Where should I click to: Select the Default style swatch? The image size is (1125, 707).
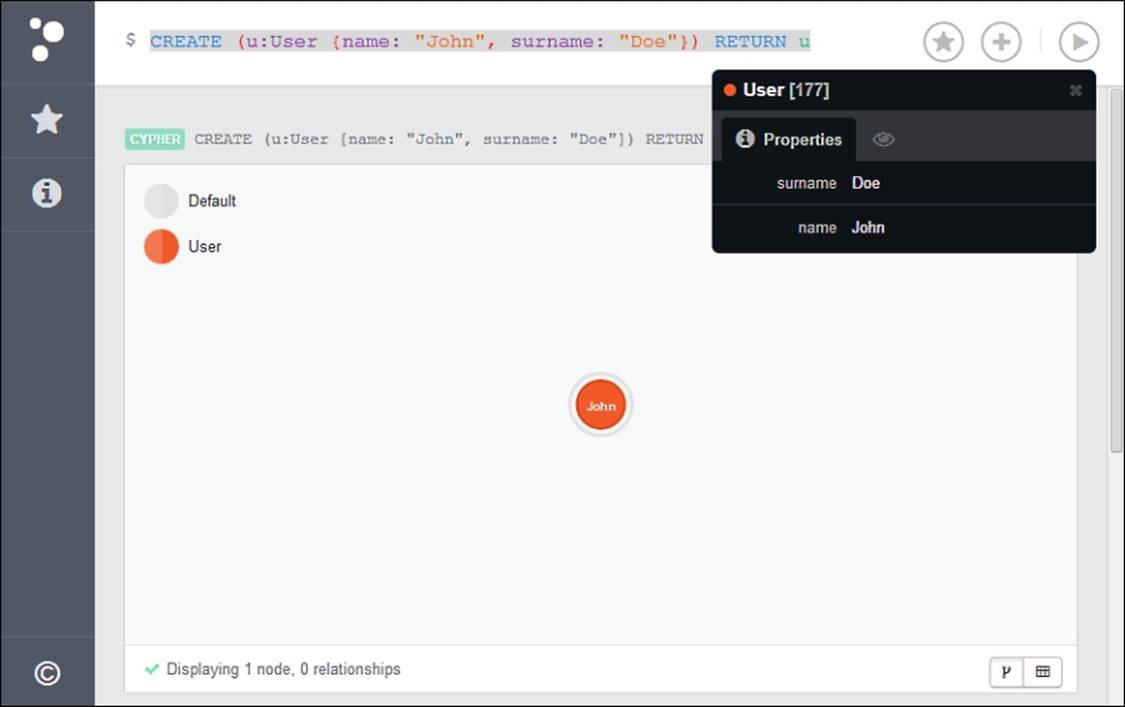pos(161,201)
